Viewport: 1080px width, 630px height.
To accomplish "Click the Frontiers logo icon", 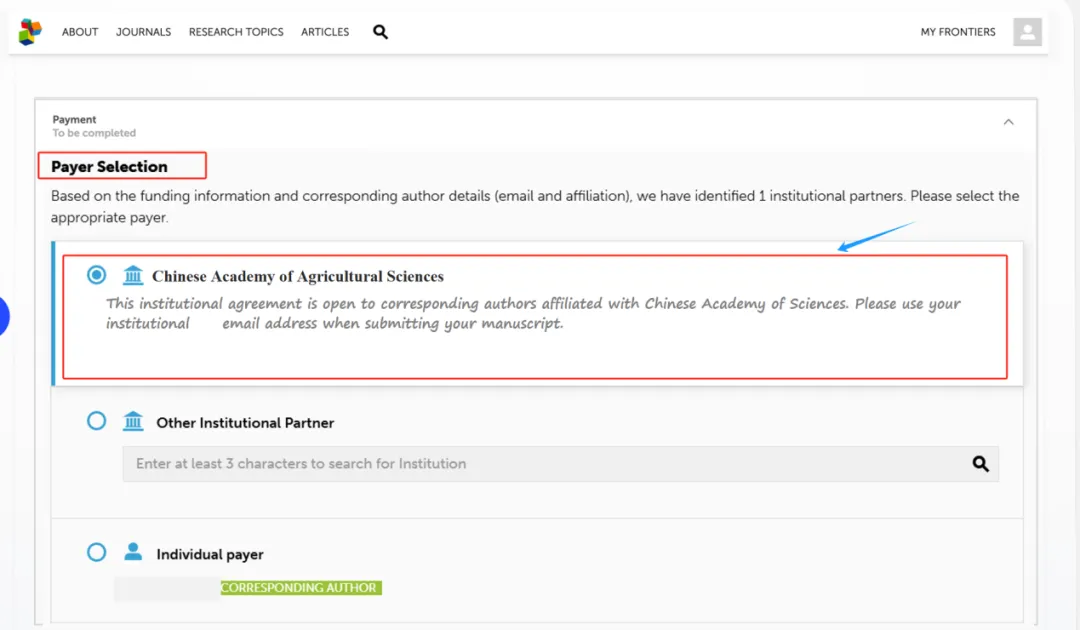I will (x=30, y=32).
